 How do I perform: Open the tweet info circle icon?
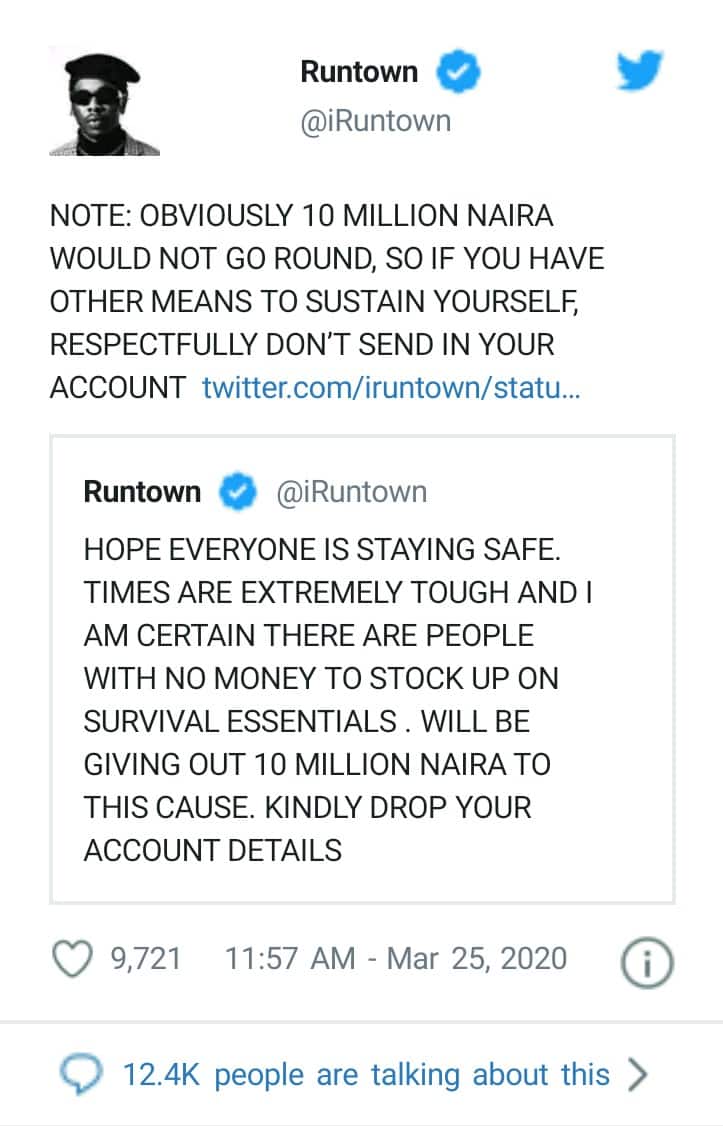(648, 961)
